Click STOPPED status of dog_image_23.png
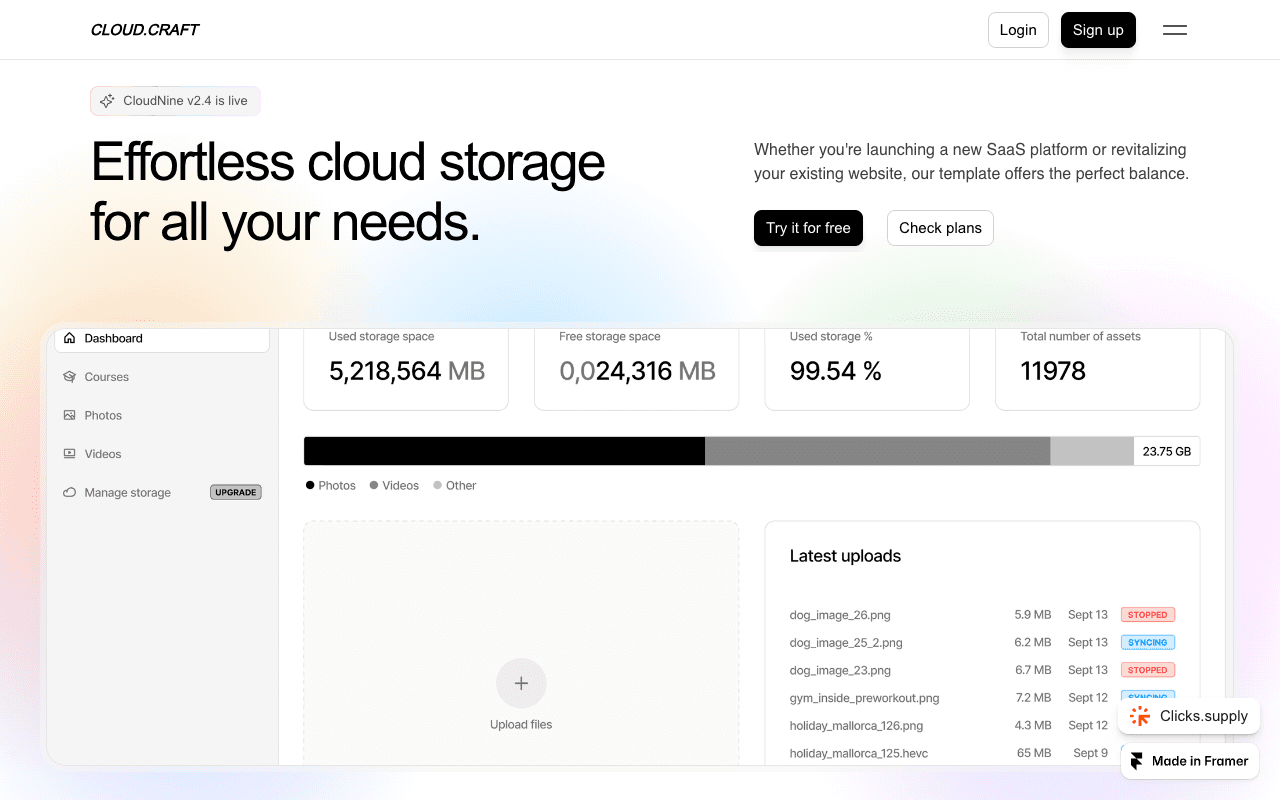The image size is (1280, 800). point(1148,670)
